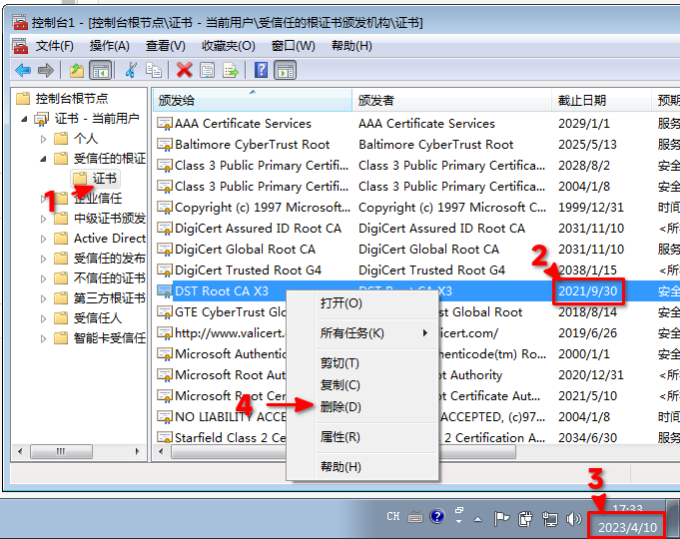Click the CH input language indicator
Screen dimensions: 680x539
(x=393, y=516)
